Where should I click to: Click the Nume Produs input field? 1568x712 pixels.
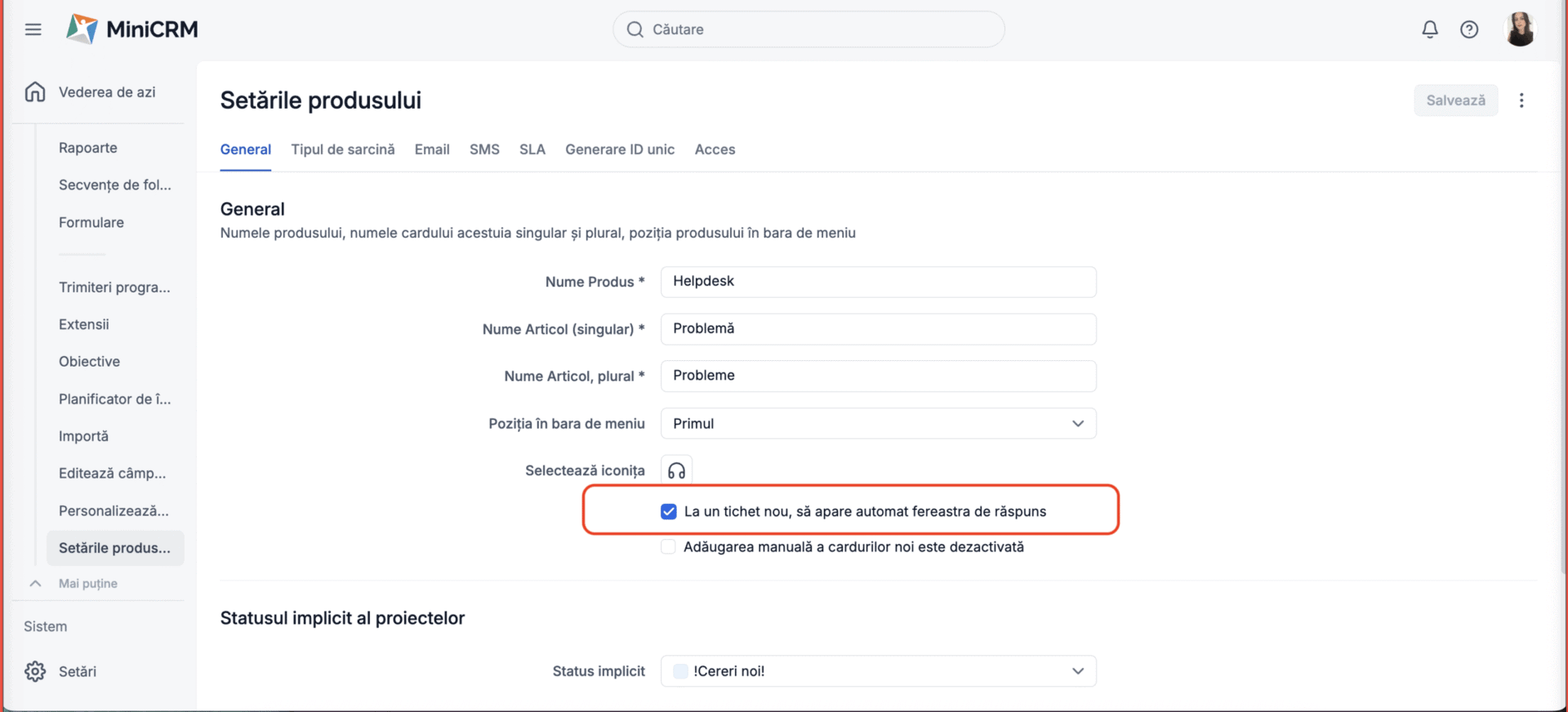coord(878,282)
